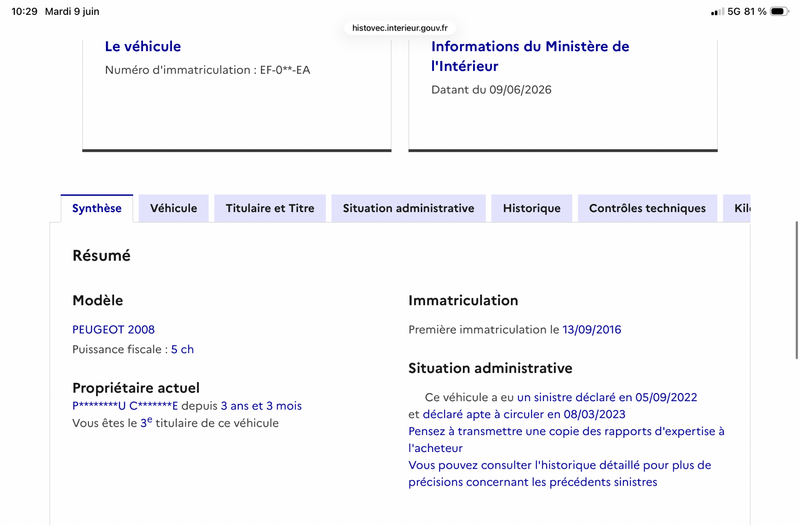
Task: Tap the cellular signal bars icon
Action: [717, 12]
